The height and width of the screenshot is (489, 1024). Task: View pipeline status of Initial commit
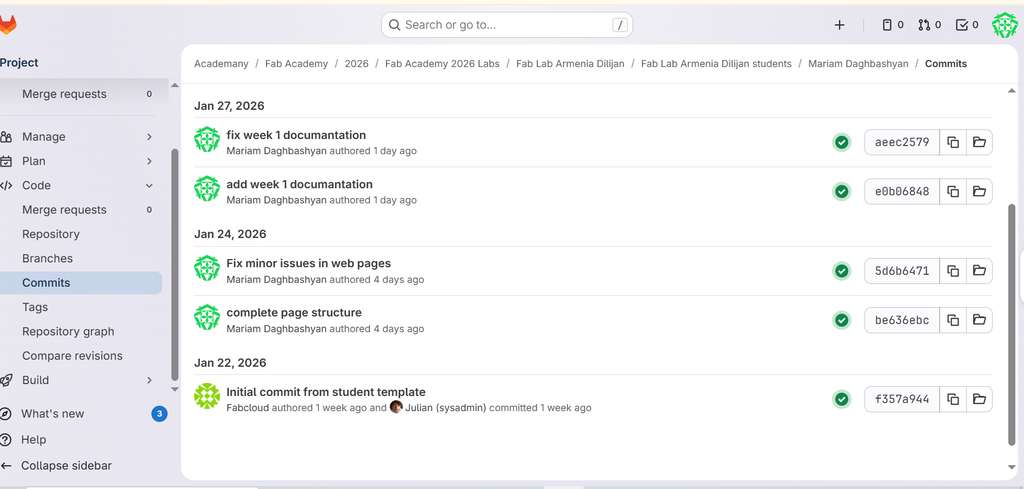click(x=842, y=399)
